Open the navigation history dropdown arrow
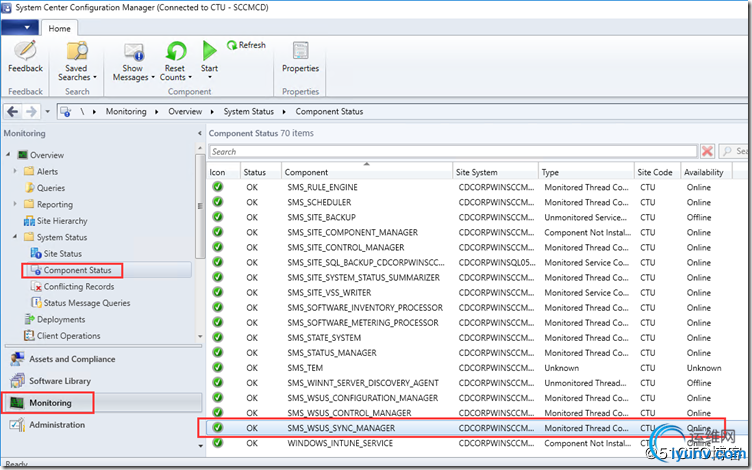 47,112
